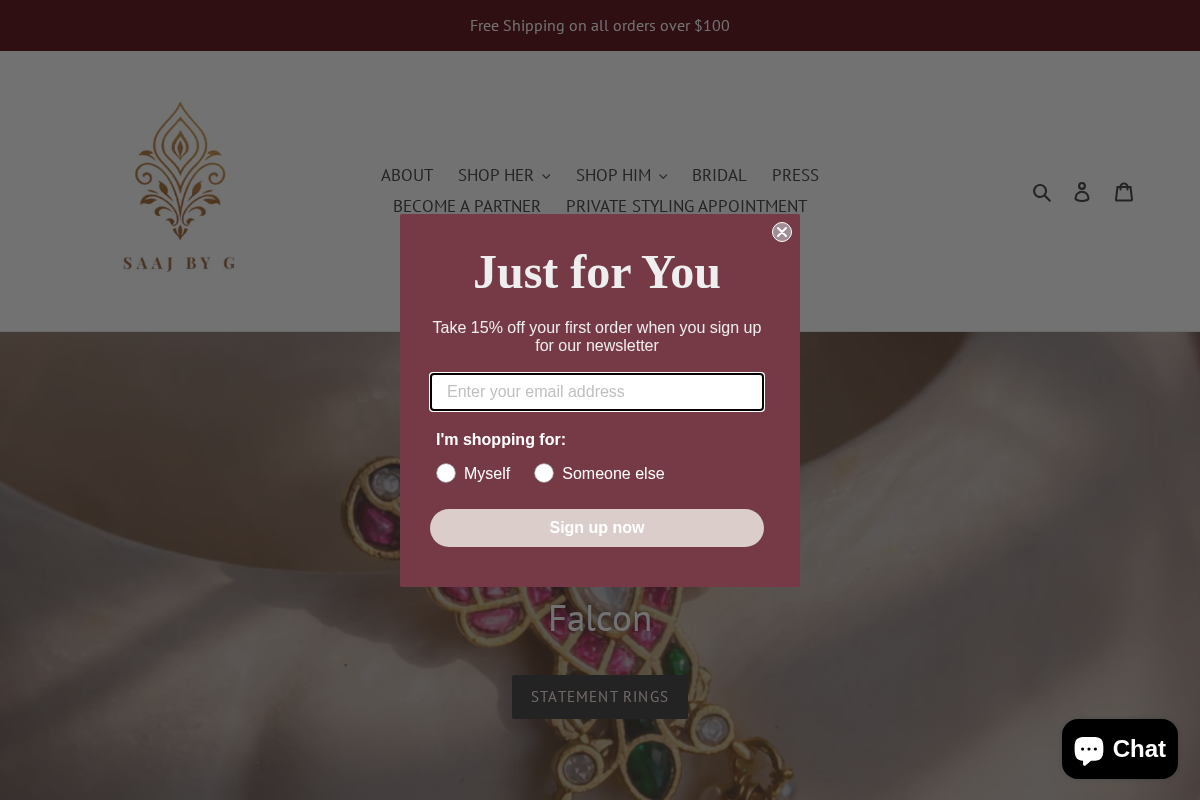Click the Free Shipping announcement bar

pyautogui.click(x=600, y=25)
